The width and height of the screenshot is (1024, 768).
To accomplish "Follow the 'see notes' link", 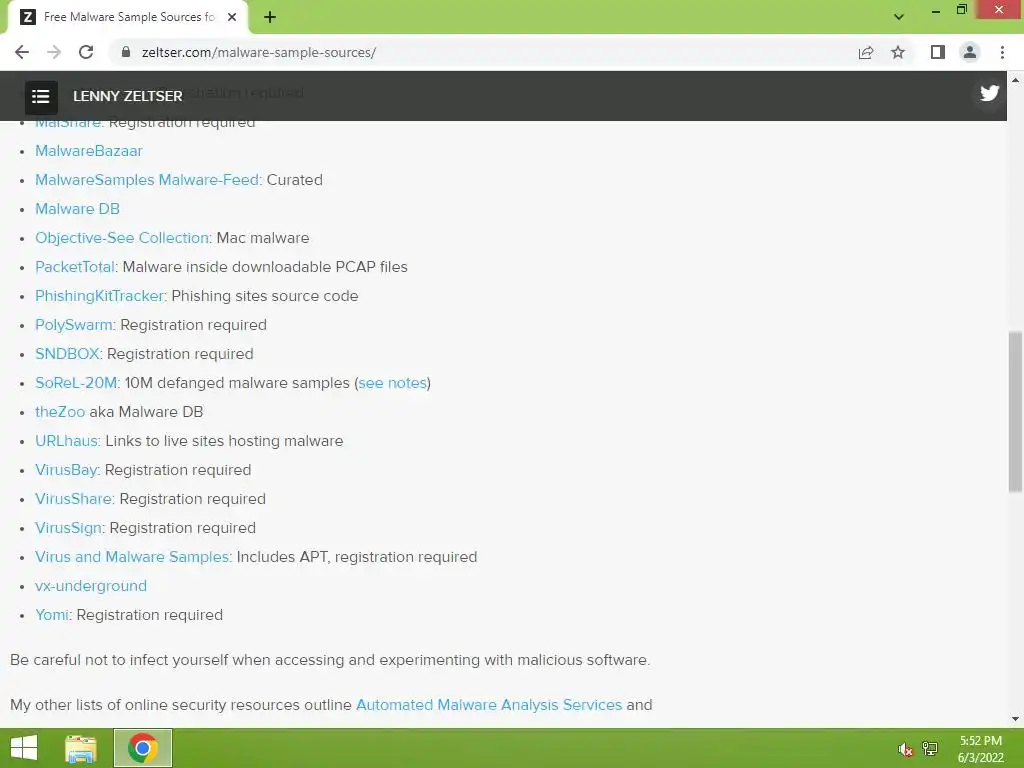I will pos(392,383).
